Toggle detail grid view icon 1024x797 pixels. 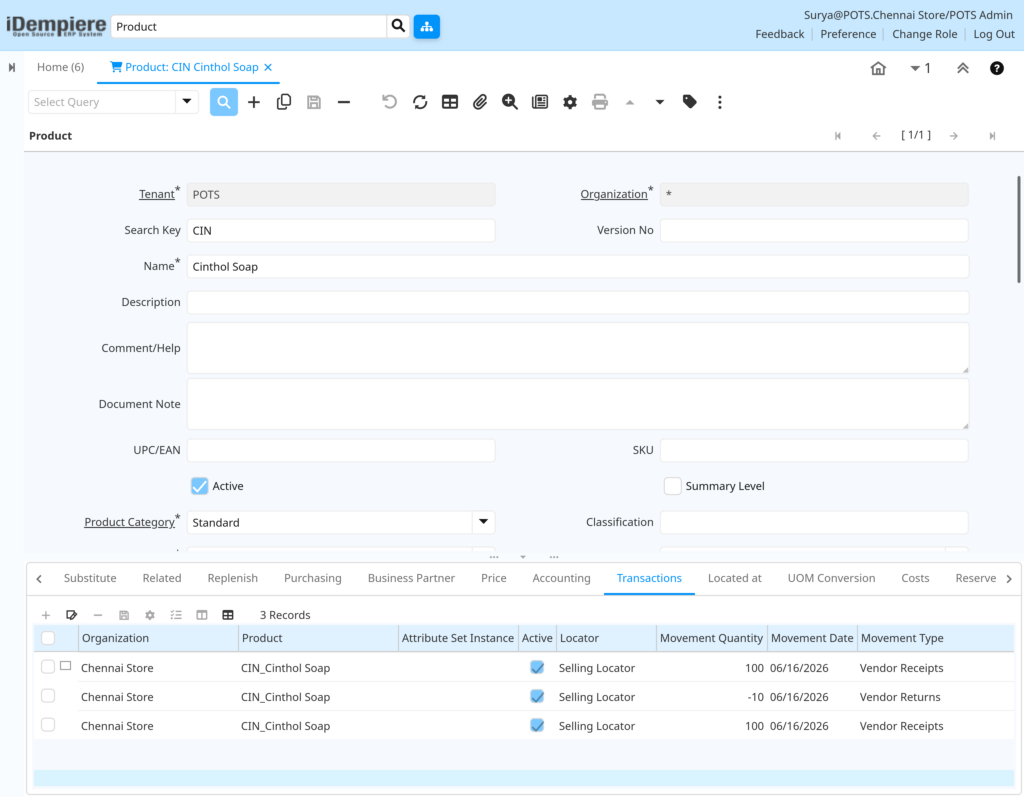click(x=228, y=615)
